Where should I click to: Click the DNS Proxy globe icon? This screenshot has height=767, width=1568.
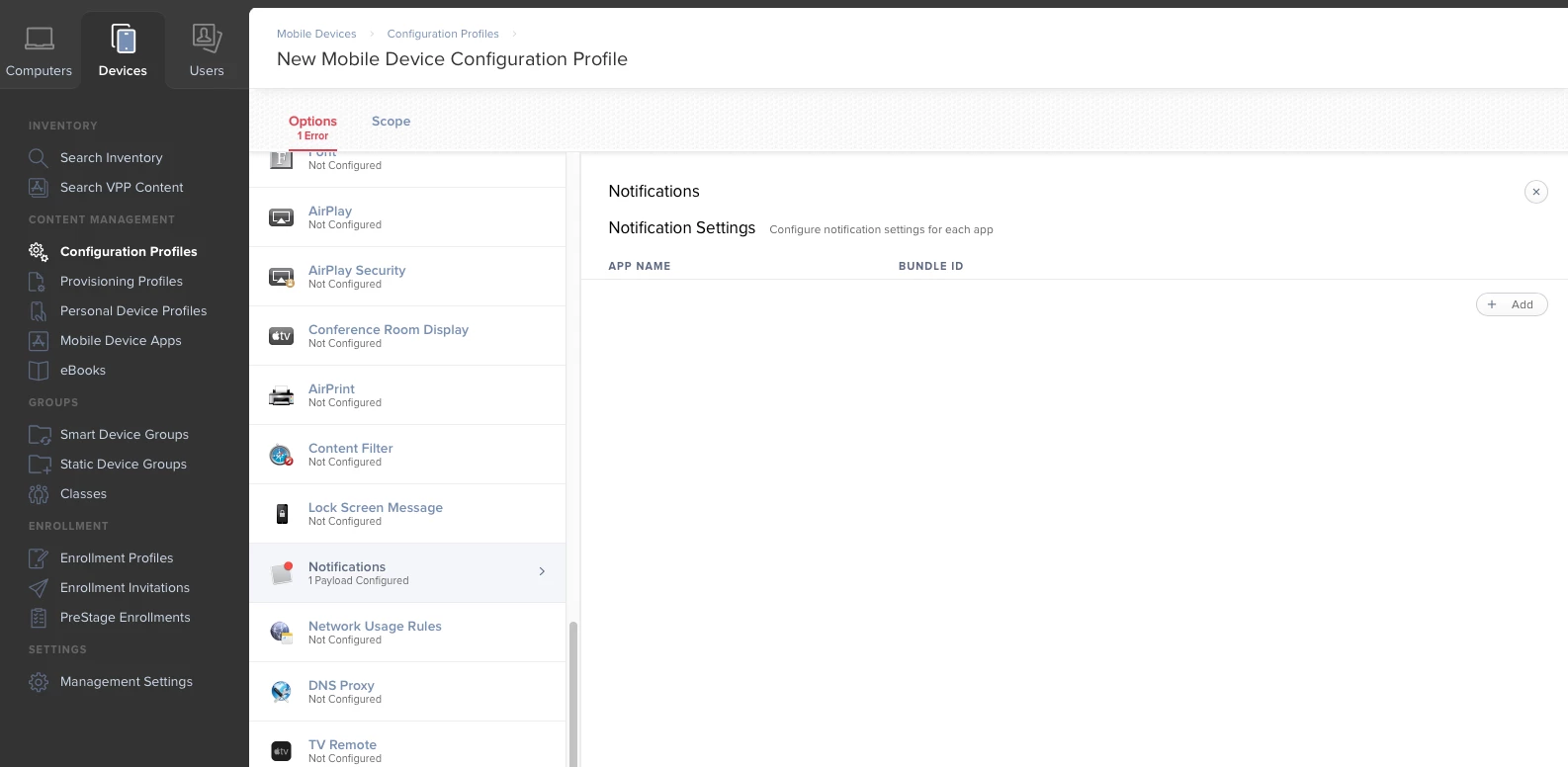[x=282, y=692]
